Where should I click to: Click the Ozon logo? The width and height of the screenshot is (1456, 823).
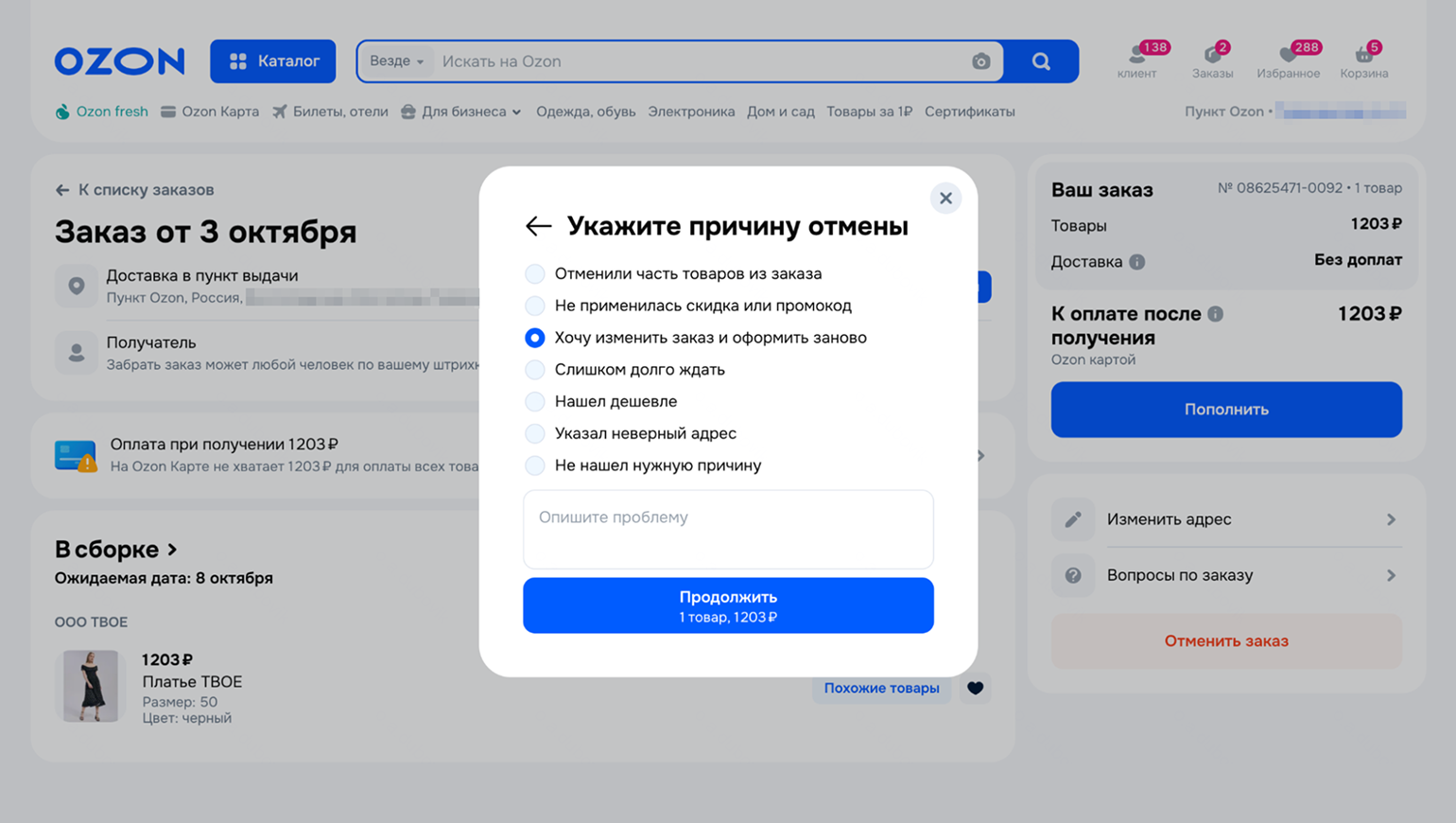point(119,61)
